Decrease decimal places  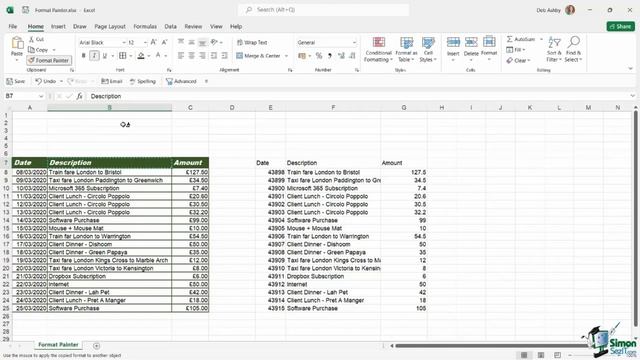(352, 56)
